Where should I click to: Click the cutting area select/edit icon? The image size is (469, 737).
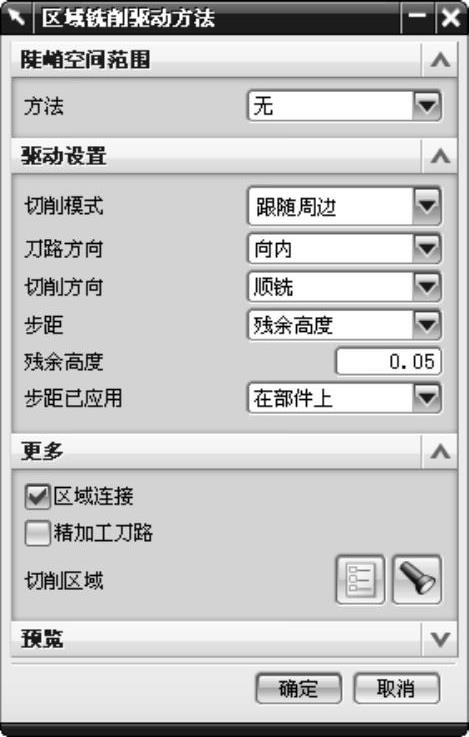pyautogui.click(x=360, y=580)
